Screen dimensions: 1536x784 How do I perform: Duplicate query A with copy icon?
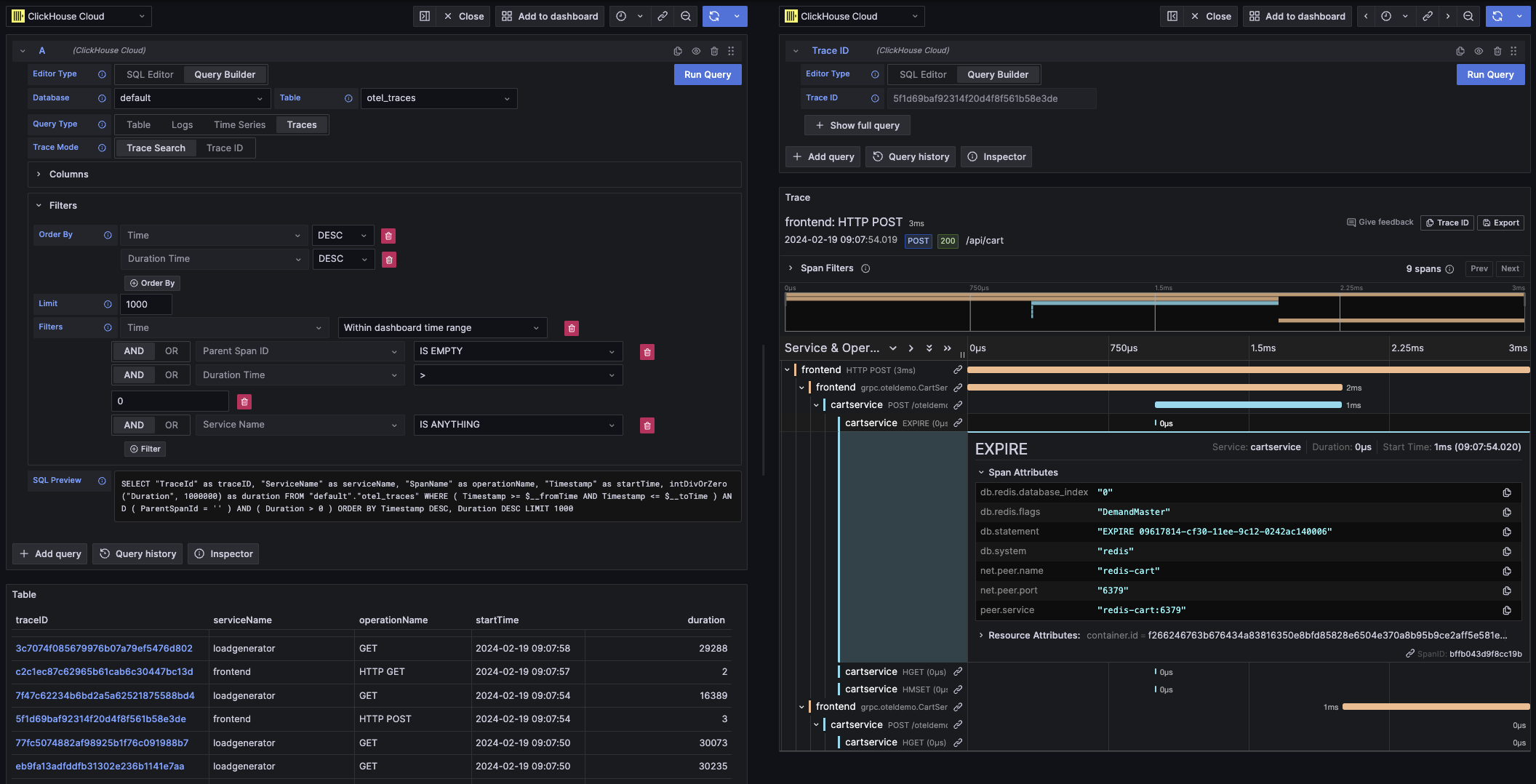coord(678,51)
